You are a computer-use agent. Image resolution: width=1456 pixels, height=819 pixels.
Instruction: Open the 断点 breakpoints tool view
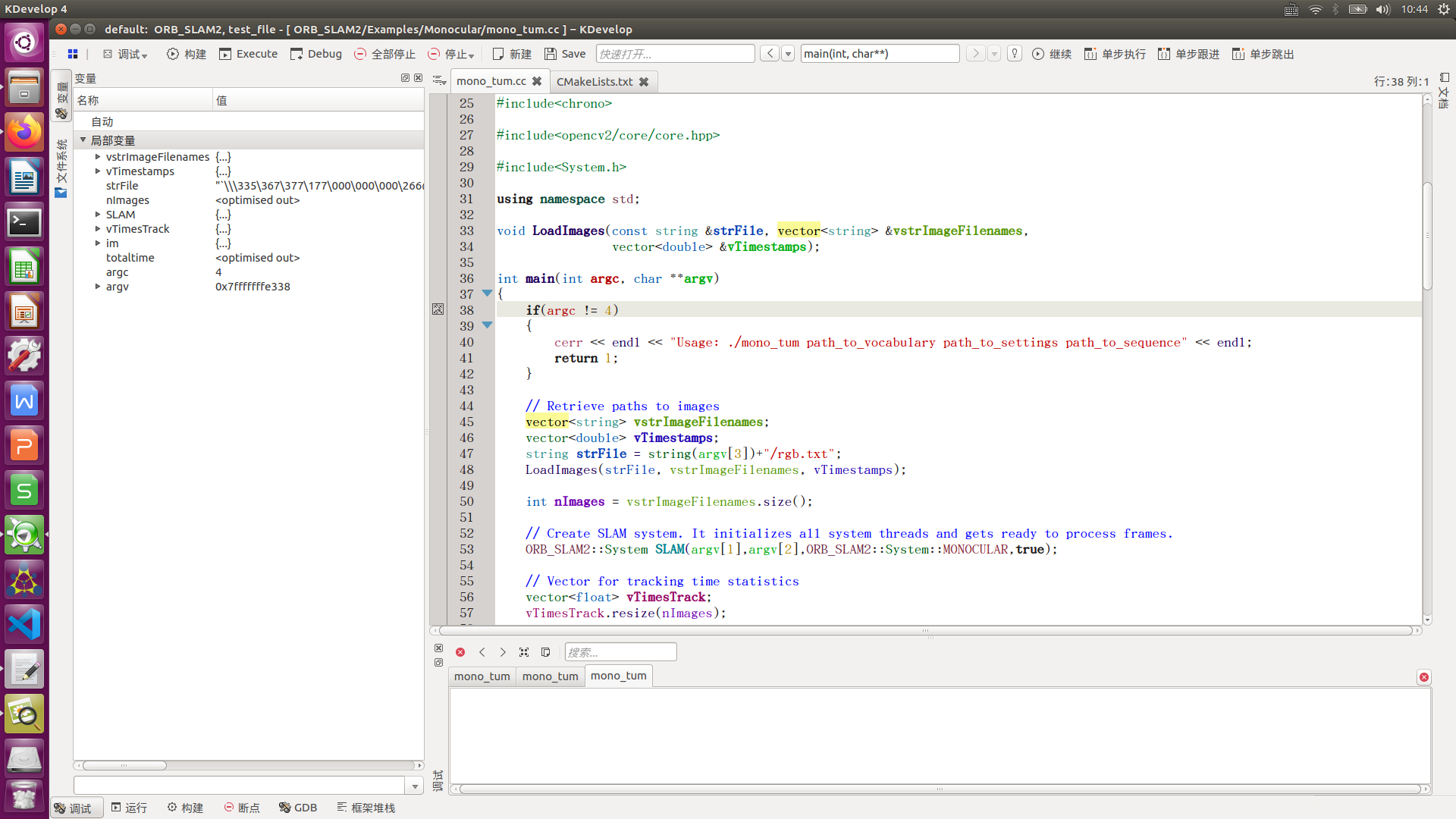pos(242,808)
